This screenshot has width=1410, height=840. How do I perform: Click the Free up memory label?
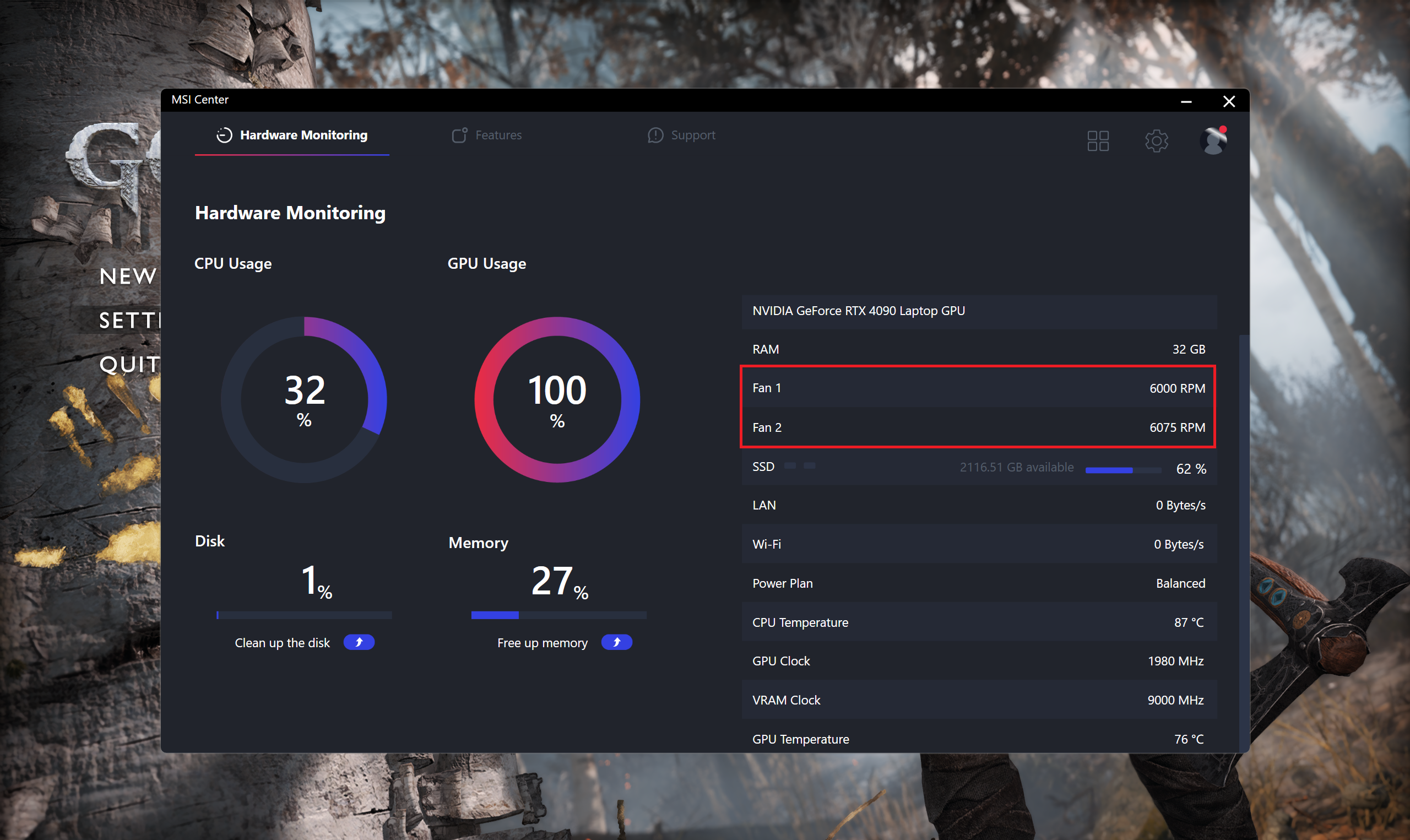pyautogui.click(x=543, y=643)
